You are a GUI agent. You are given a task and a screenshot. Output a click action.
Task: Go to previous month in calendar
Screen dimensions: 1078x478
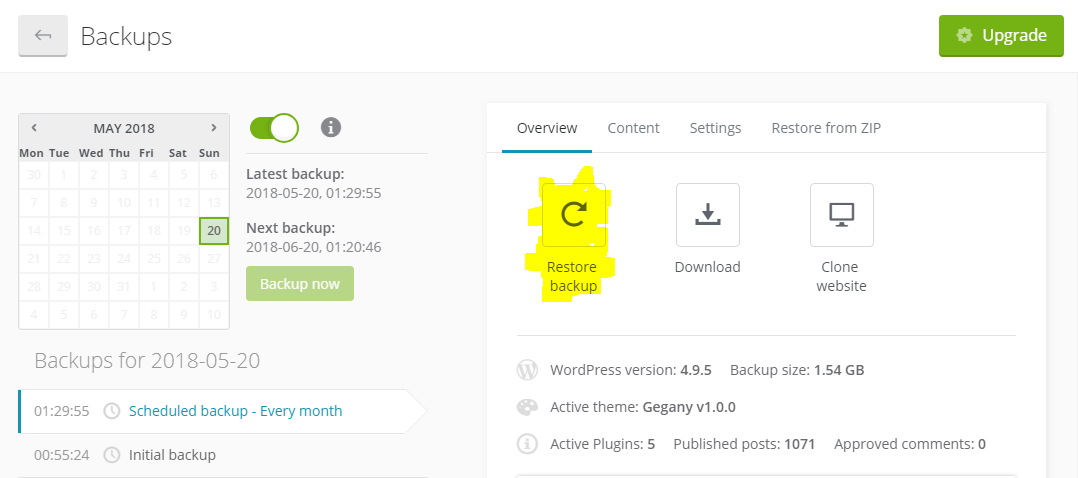click(x=34, y=128)
